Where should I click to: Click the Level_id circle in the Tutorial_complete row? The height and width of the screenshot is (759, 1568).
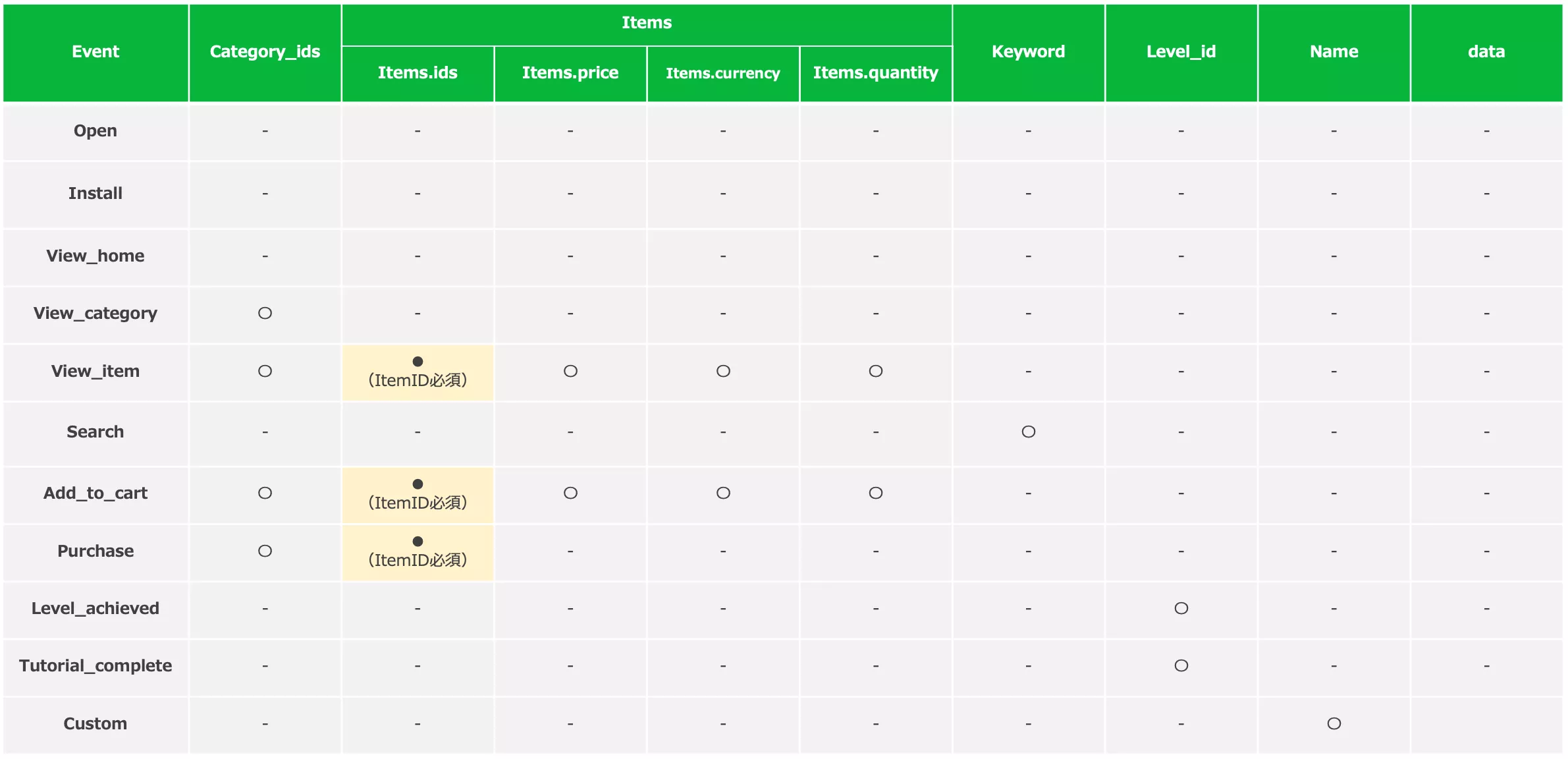(1181, 665)
